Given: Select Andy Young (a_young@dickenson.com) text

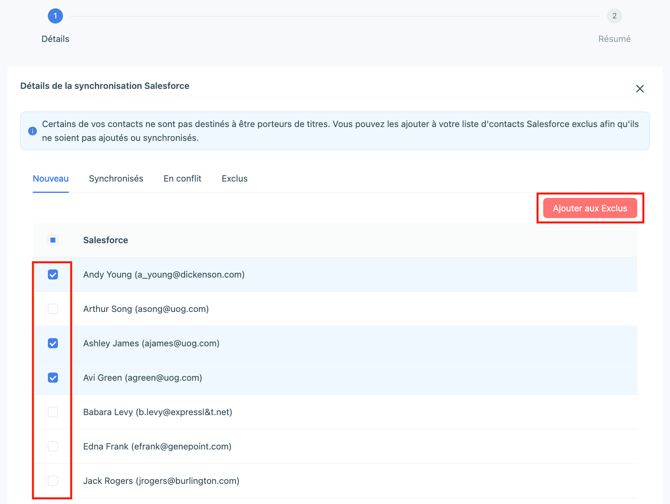Looking at the screenshot, I should 164,275.
